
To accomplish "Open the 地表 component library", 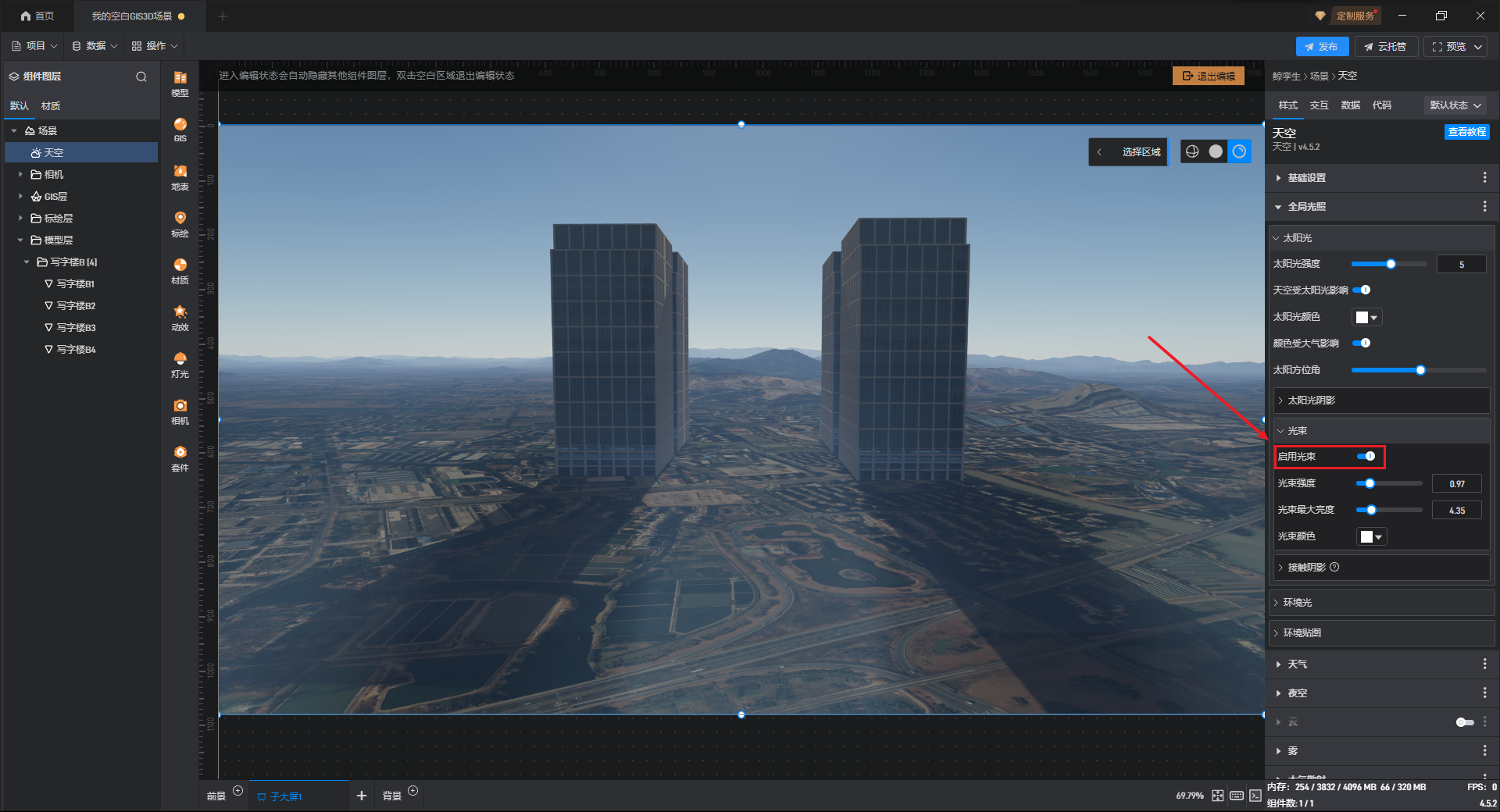I will (180, 177).
